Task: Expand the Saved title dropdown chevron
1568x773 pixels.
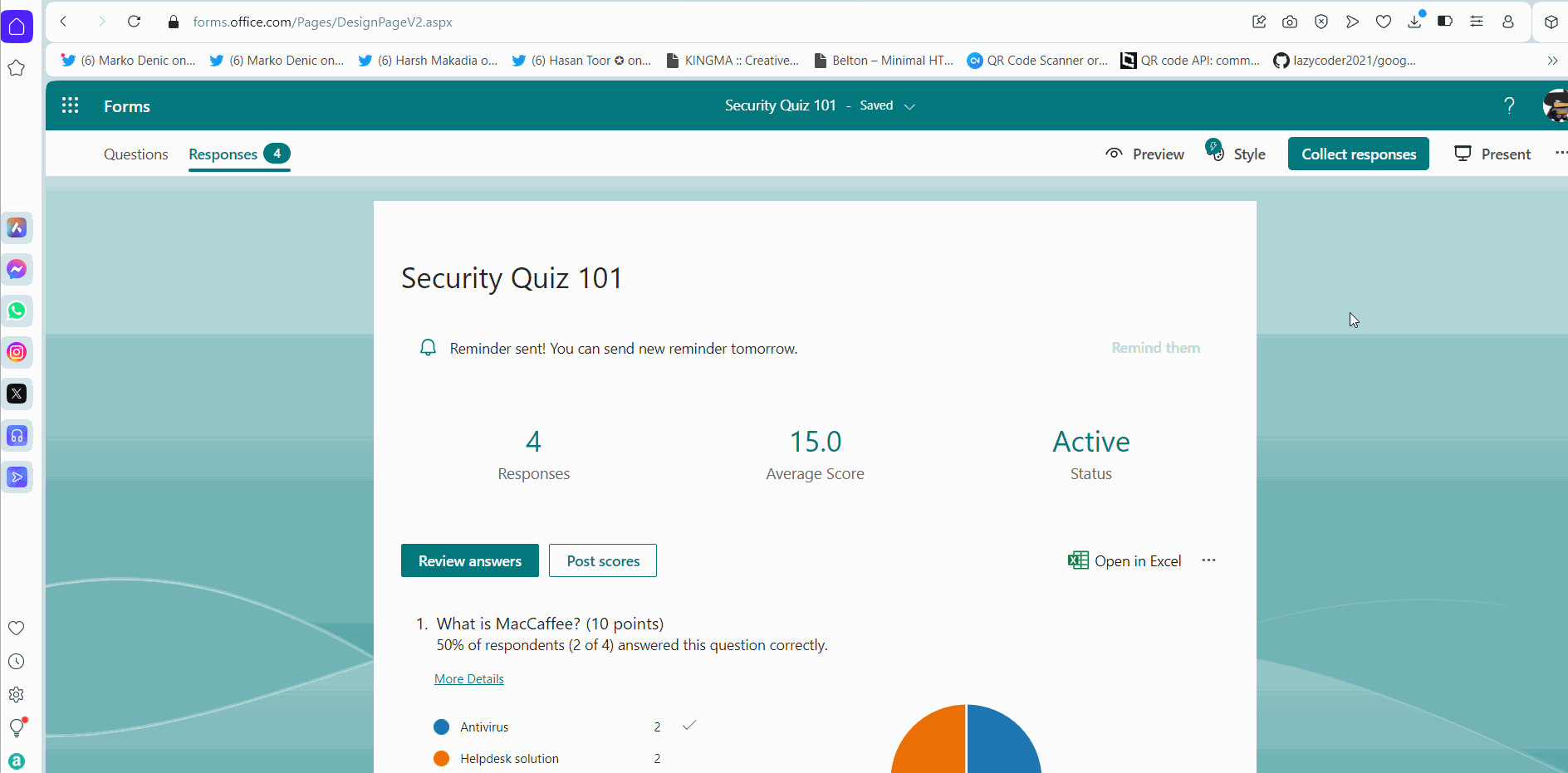Action: (x=909, y=106)
